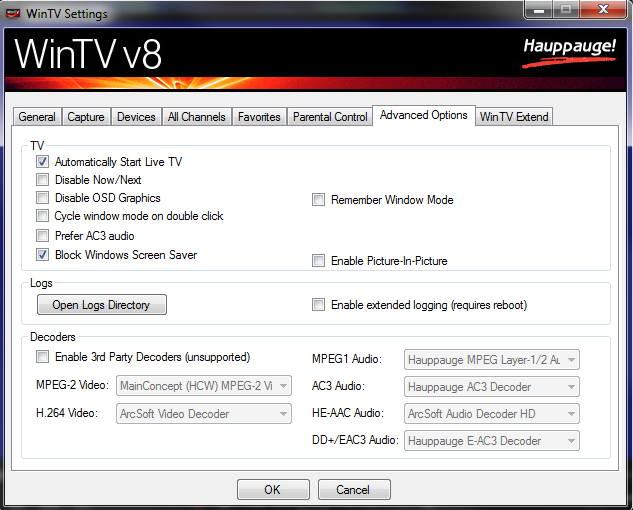Enable 3rd Party Decoders checkbox
633x510 pixels.
pos(42,357)
